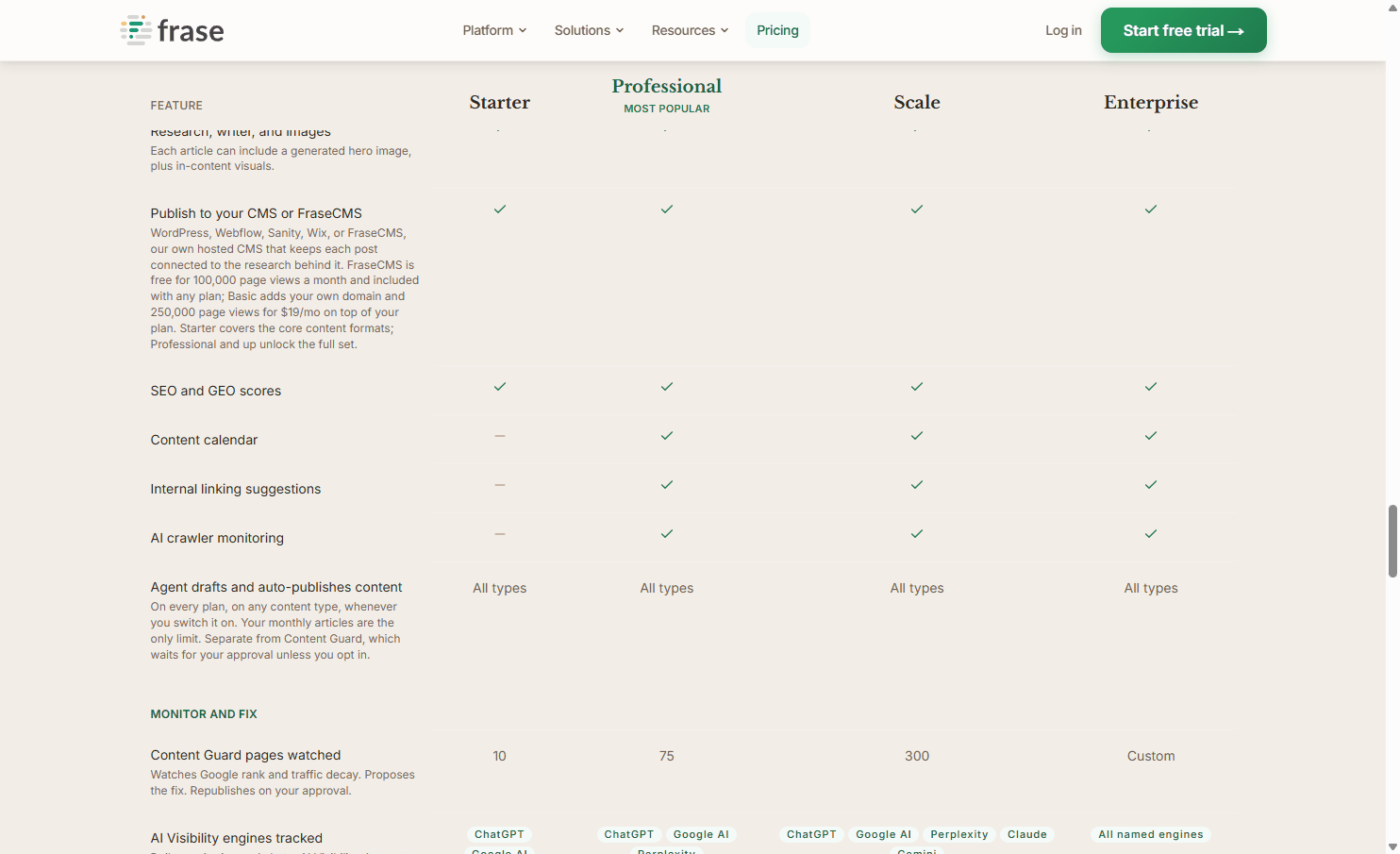The image size is (1400, 854).
Task: Click Enterprise checkmark for Content calendar
Action: pyautogui.click(x=1151, y=436)
